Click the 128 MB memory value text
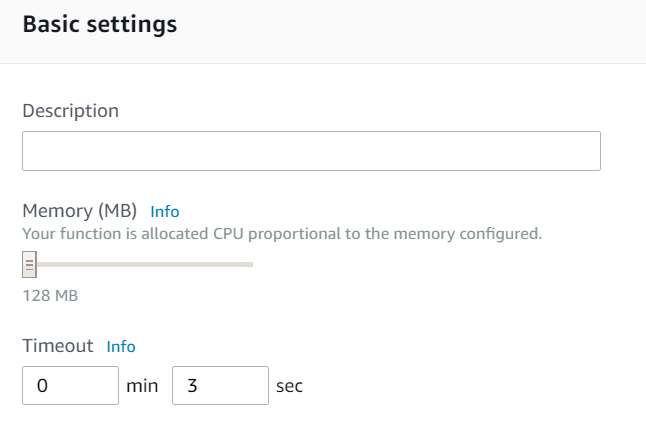Image resolution: width=646 pixels, height=436 pixels. click(50, 296)
